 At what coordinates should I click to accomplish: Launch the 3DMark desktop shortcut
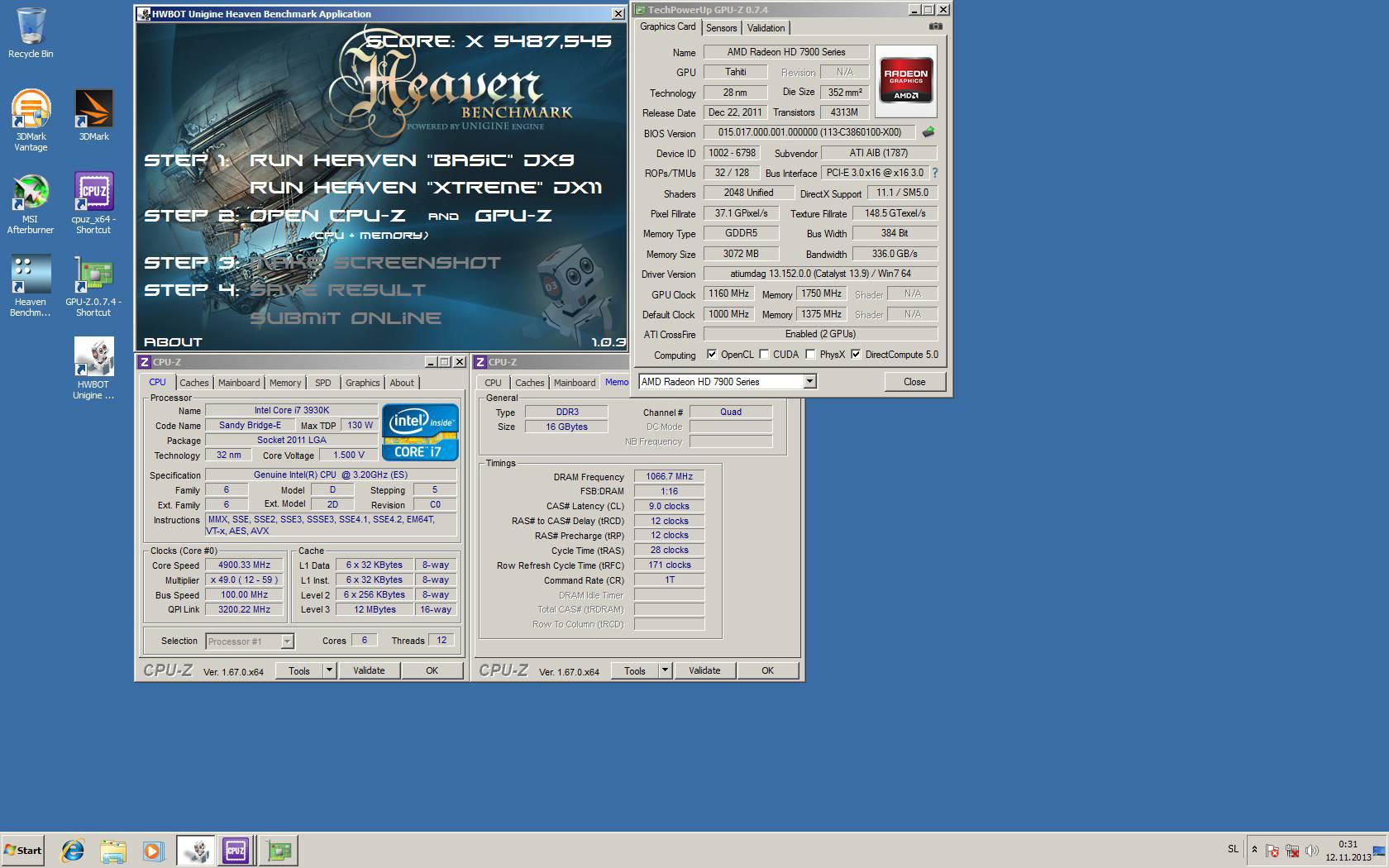pos(93,115)
